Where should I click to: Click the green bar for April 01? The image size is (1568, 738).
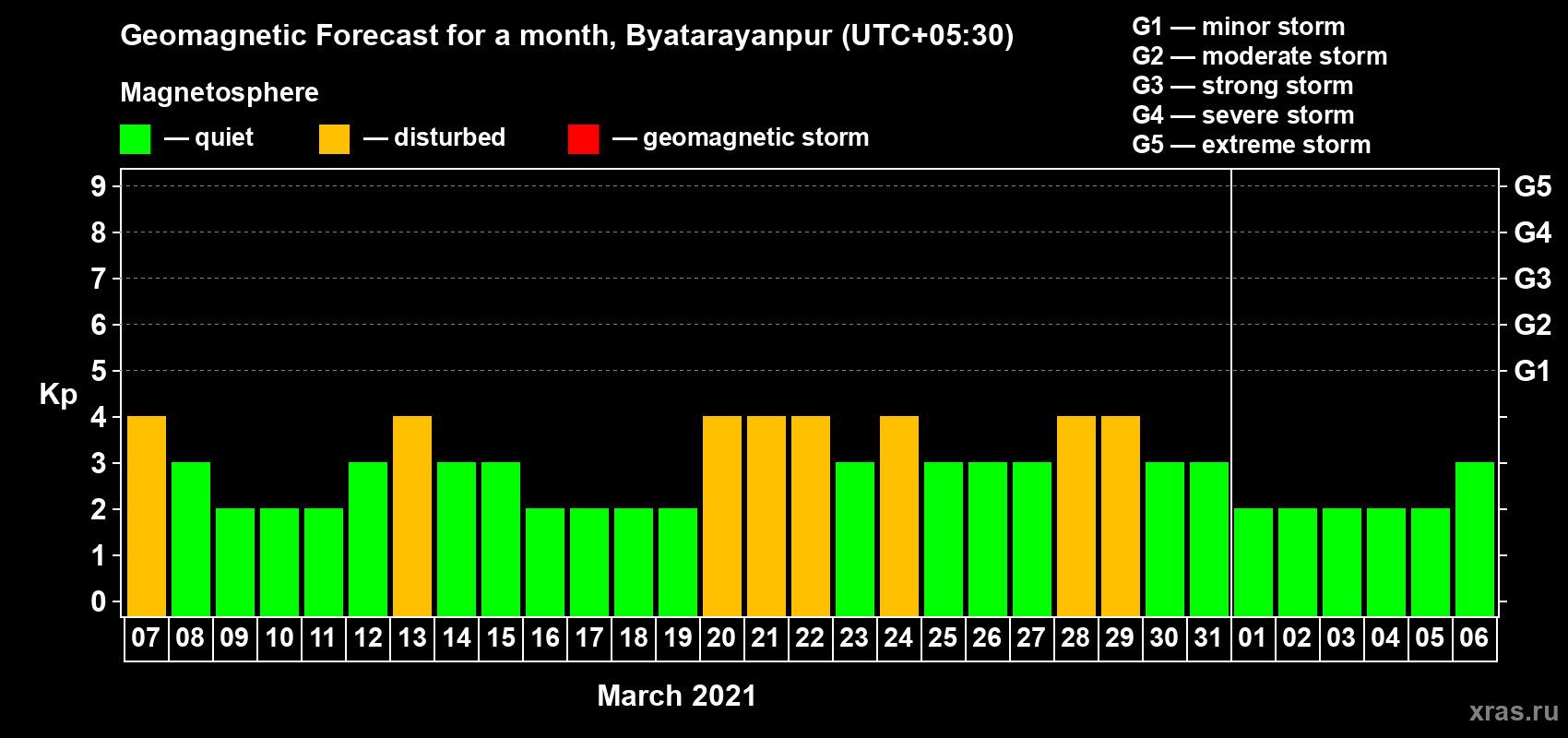(1253, 563)
